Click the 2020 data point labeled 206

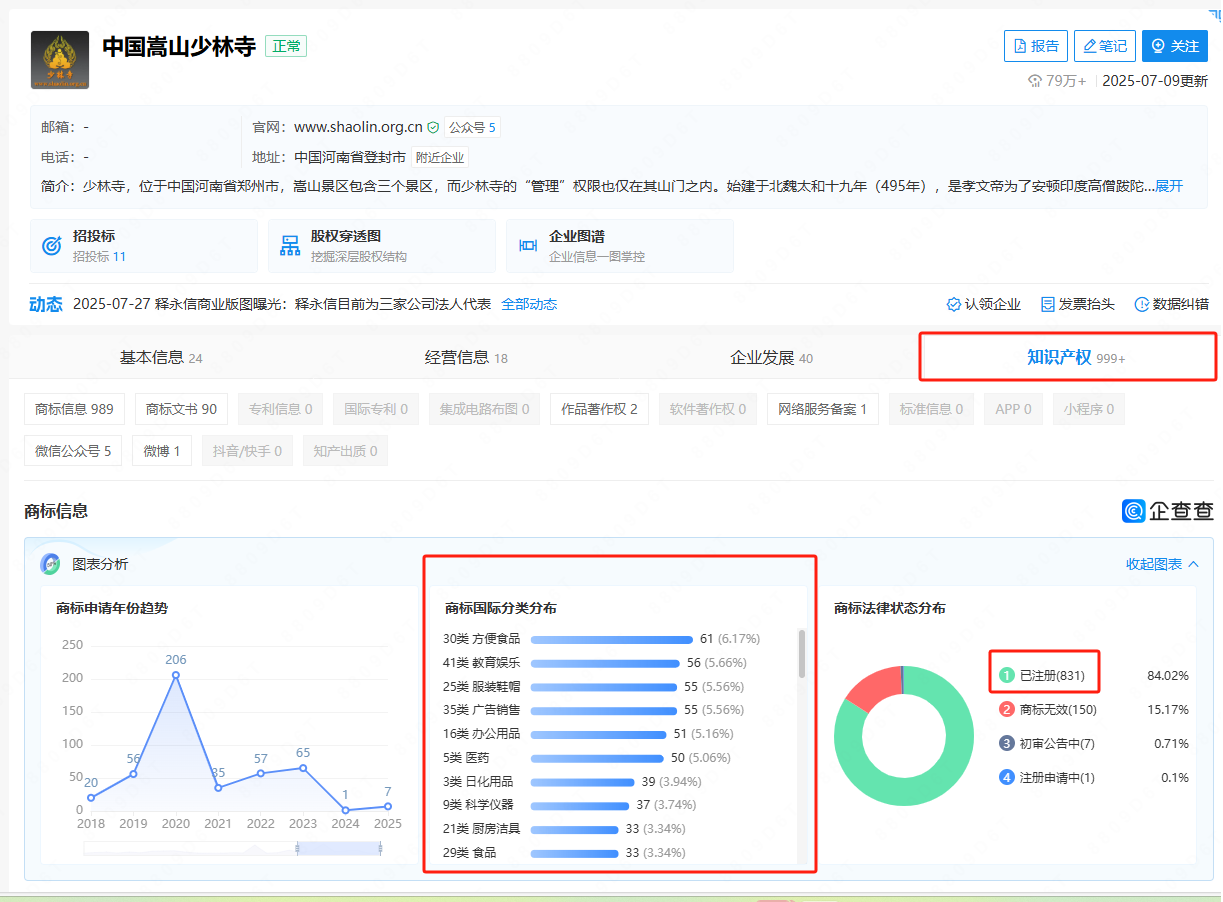176,675
